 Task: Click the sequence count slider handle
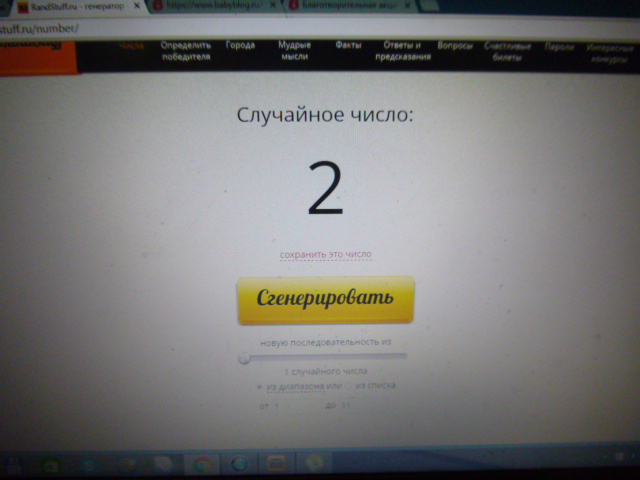tap(244, 357)
